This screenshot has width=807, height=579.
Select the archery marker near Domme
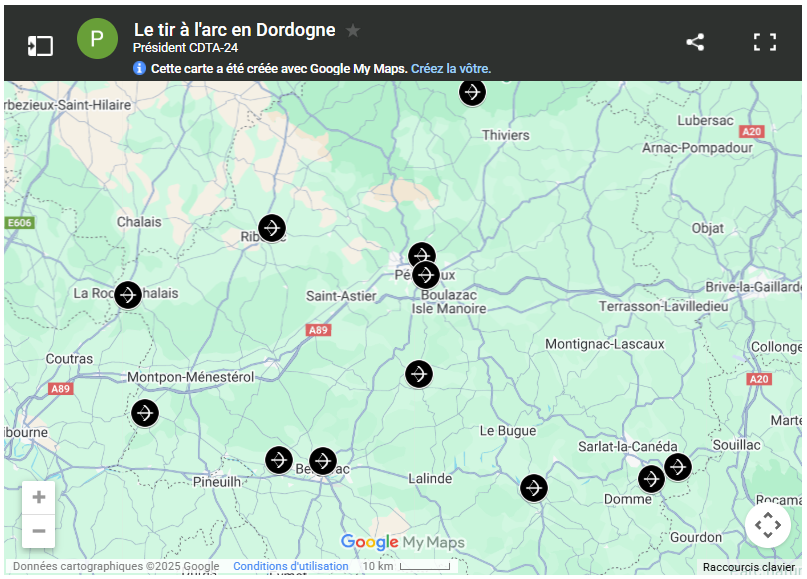[652, 479]
